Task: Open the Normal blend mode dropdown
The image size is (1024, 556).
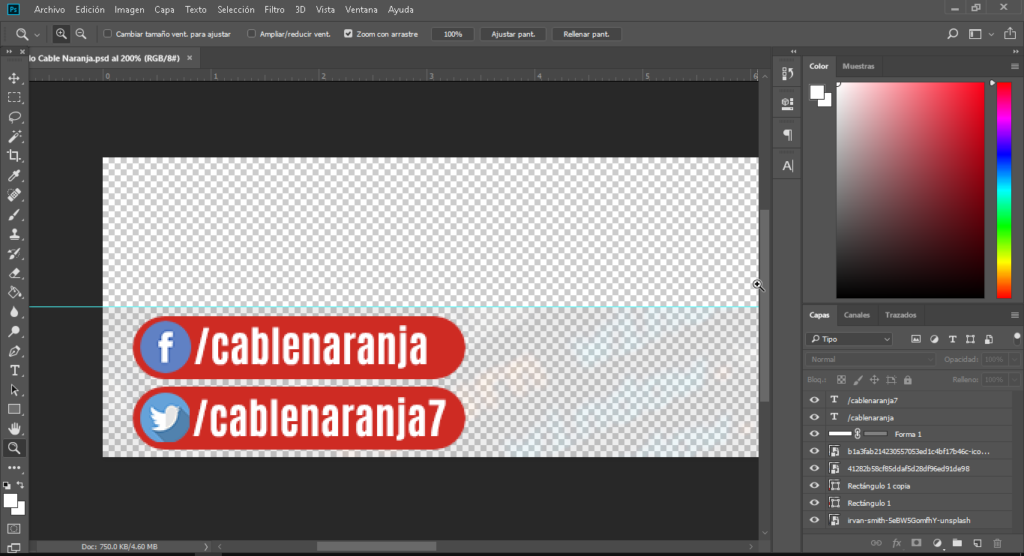Action: pyautogui.click(x=871, y=359)
